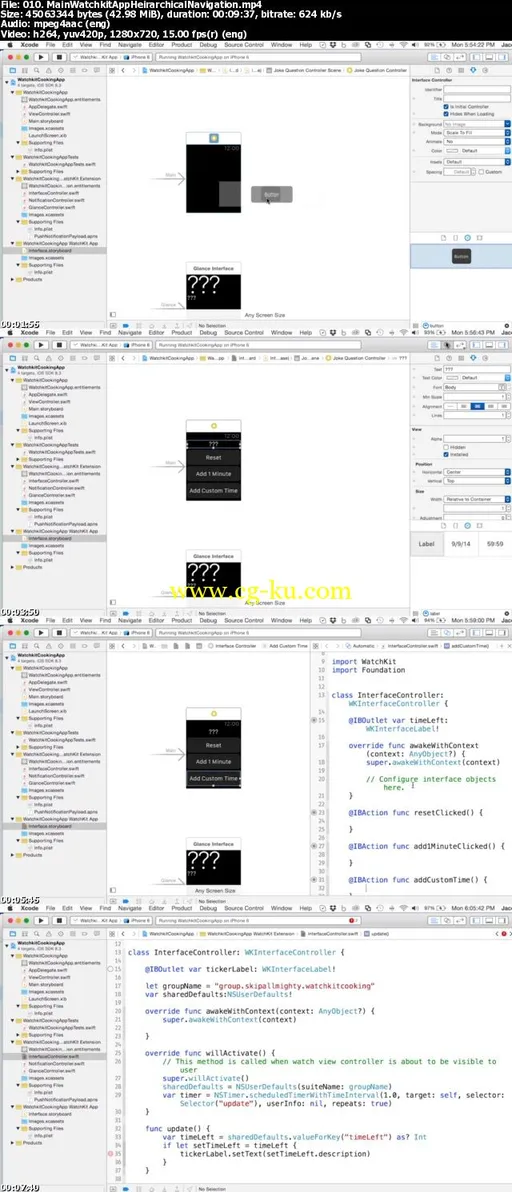Toggle Hides When Loading checkbox in 00:01:55 frame

(x=446, y=113)
